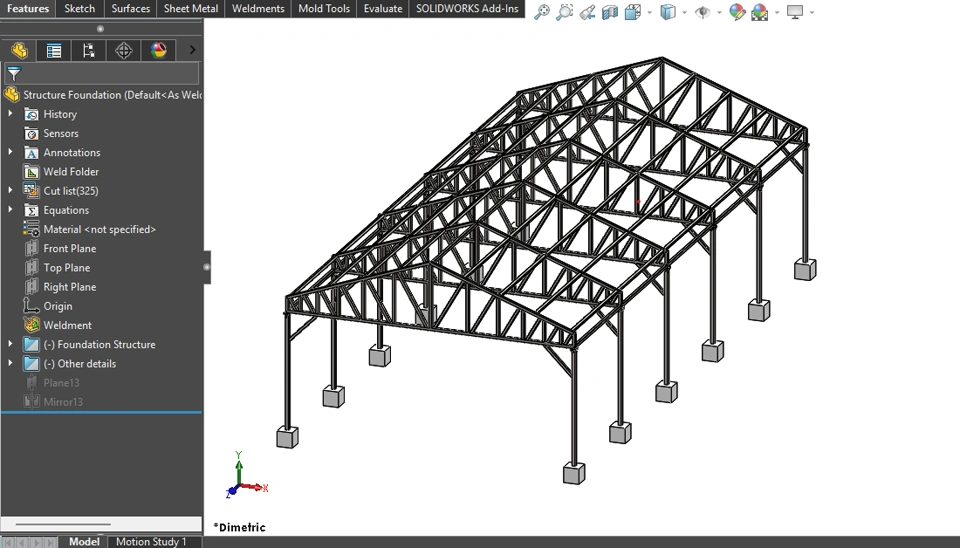Click the jump-to-first-tab arrow button
960x548 pixels.
(x=7, y=542)
